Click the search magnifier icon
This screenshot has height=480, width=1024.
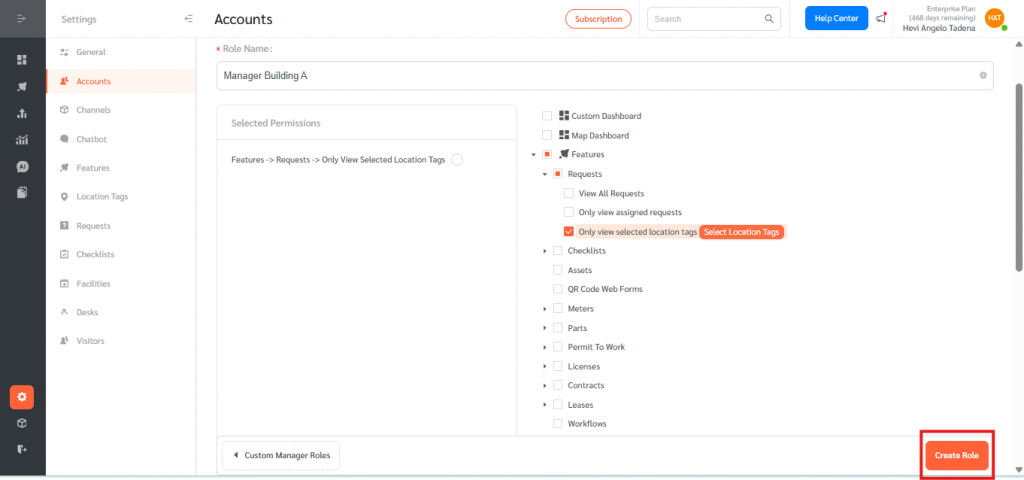pos(769,19)
